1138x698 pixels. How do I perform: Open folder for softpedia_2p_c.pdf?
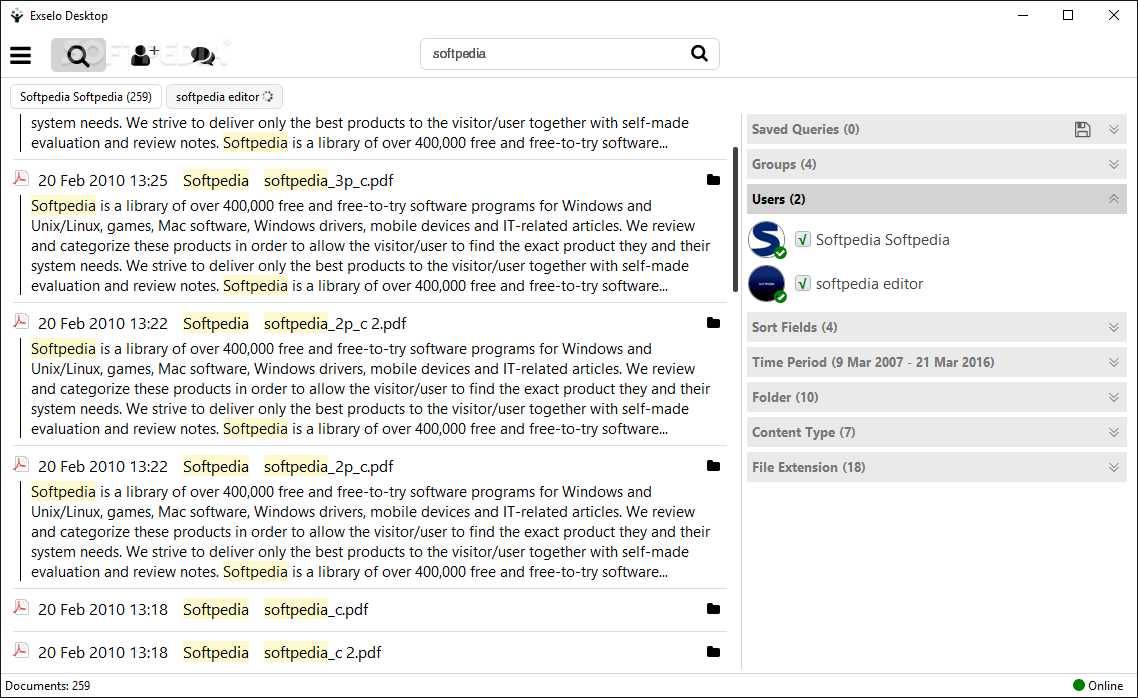point(713,466)
